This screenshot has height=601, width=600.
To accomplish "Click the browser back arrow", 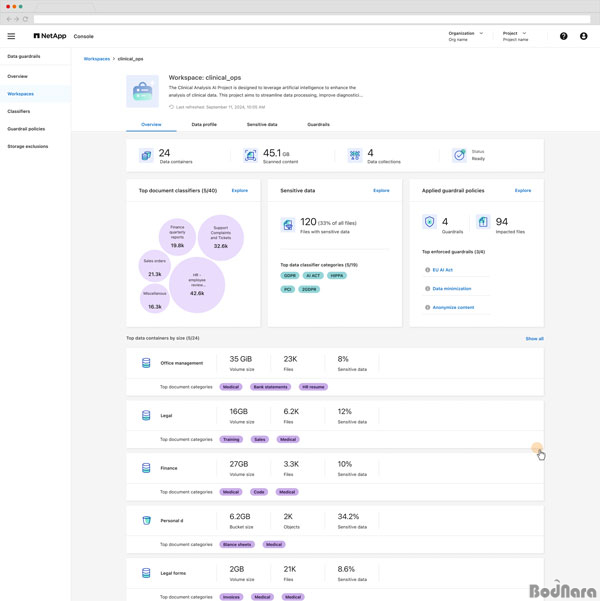I will coord(8,19).
